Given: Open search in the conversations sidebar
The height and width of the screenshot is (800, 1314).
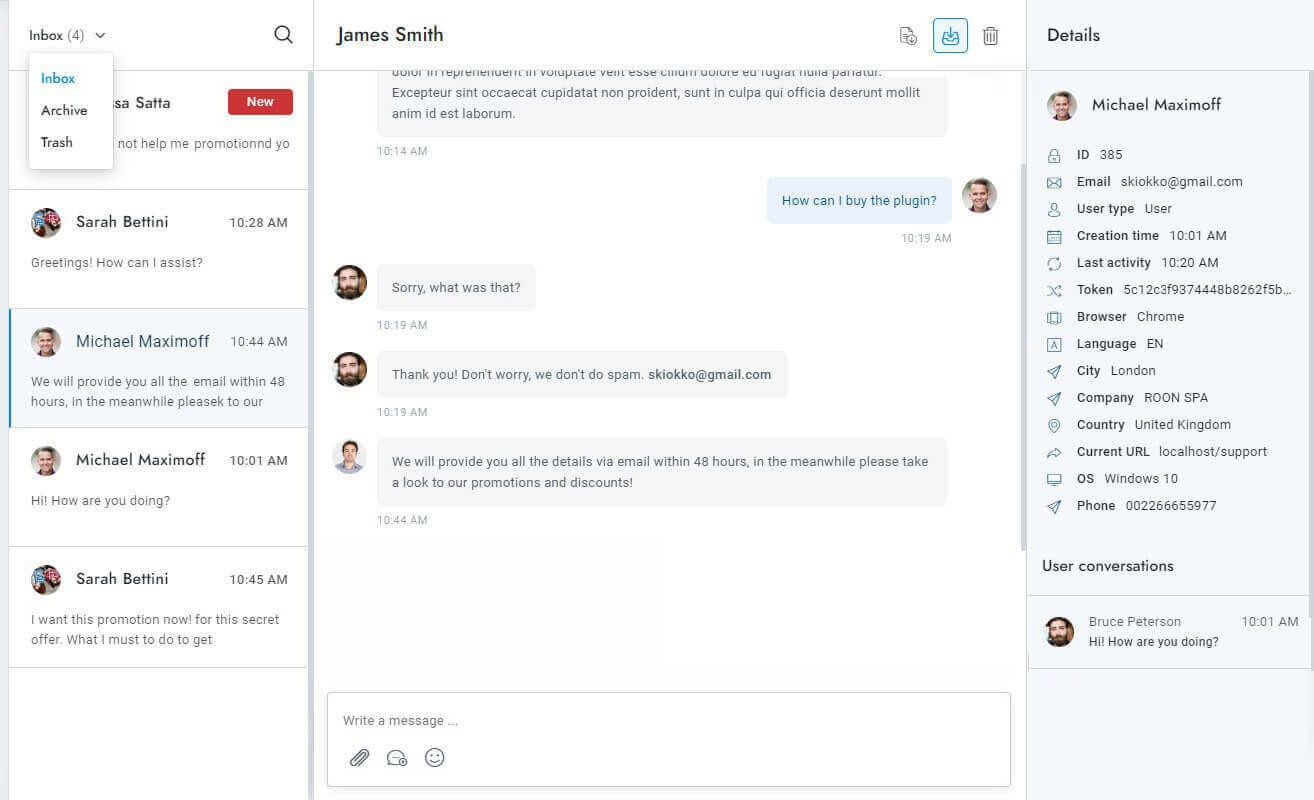Looking at the screenshot, I should tap(283, 34).
